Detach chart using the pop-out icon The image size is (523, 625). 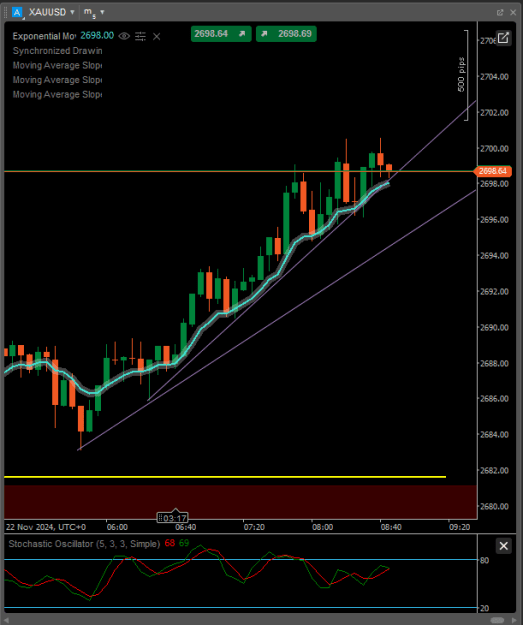(x=500, y=13)
